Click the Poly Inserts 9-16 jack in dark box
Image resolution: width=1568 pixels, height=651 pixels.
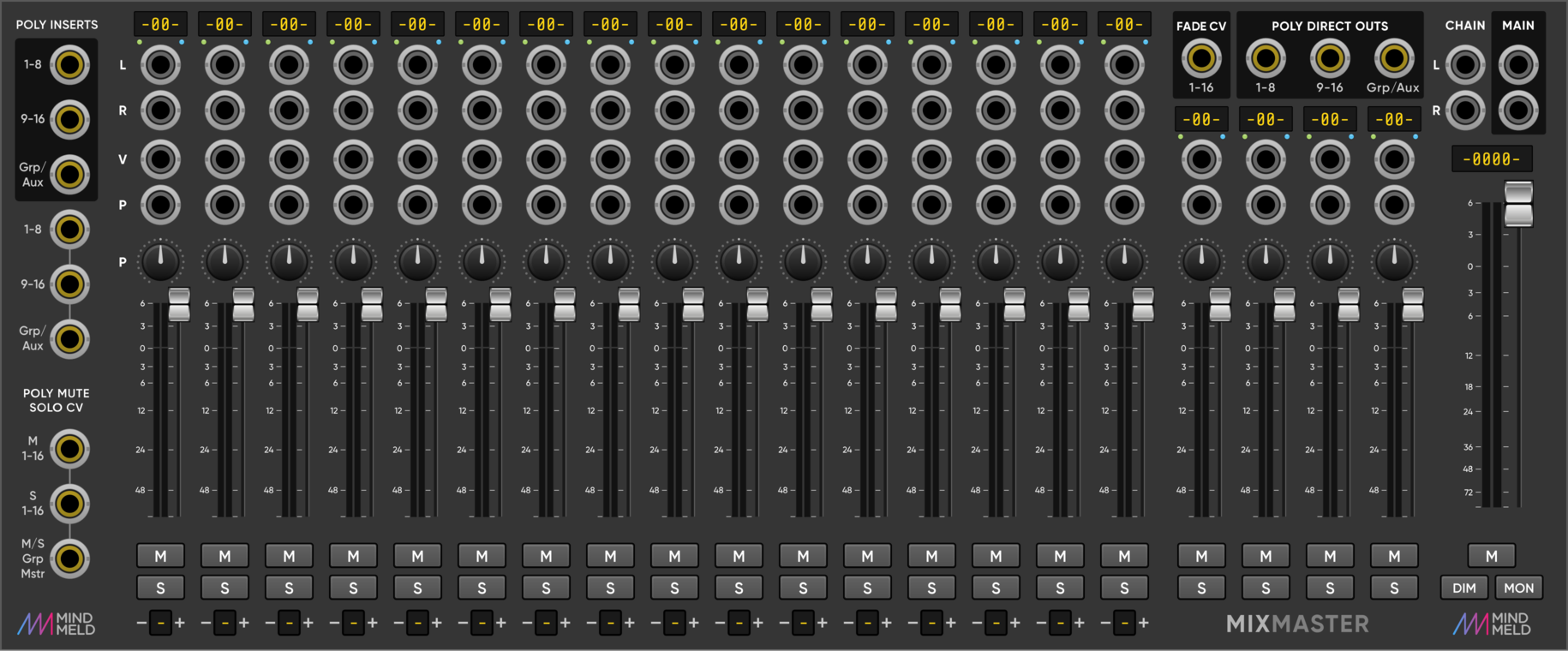pyautogui.click(x=69, y=120)
